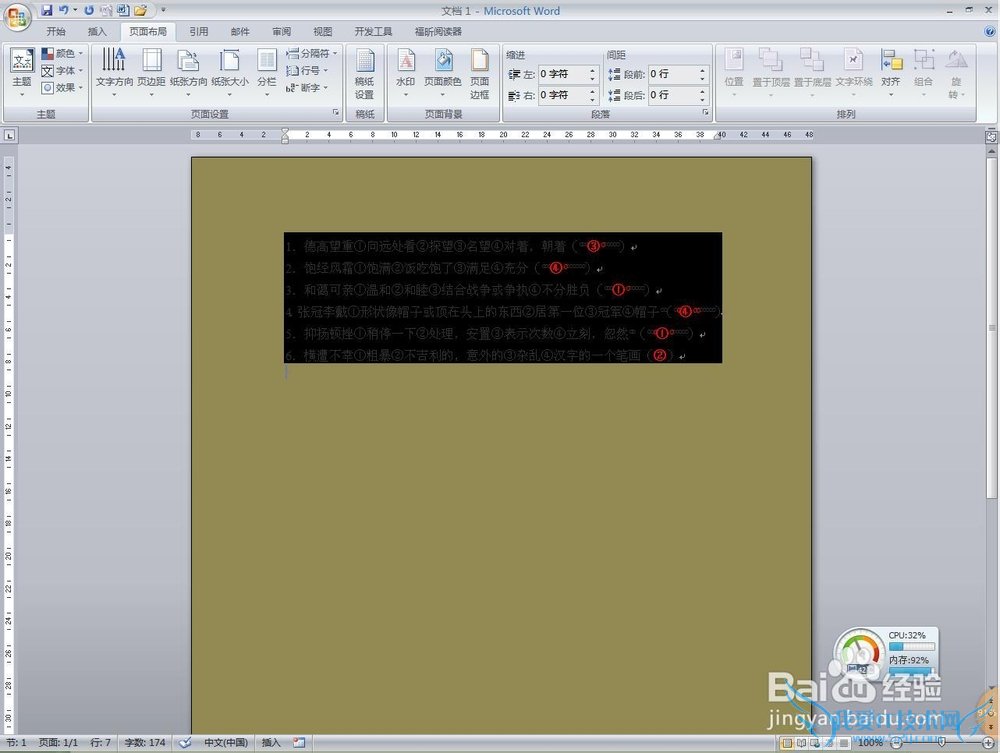This screenshot has width=1000, height=753.
Task: Open 页面颜色 page color menu
Action: 443,73
